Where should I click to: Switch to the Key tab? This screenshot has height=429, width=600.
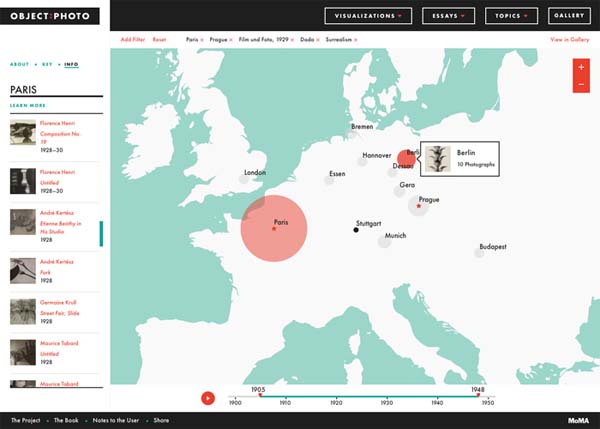tap(47, 64)
